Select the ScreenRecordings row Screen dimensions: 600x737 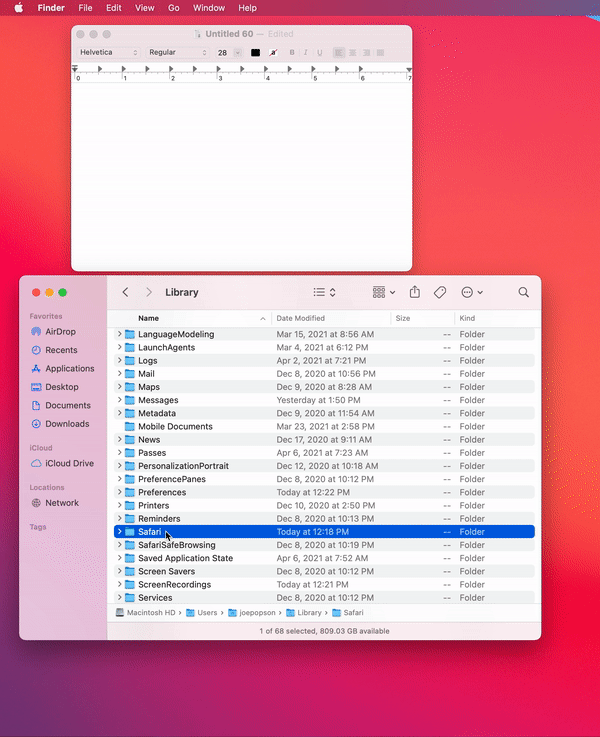[x=324, y=584]
